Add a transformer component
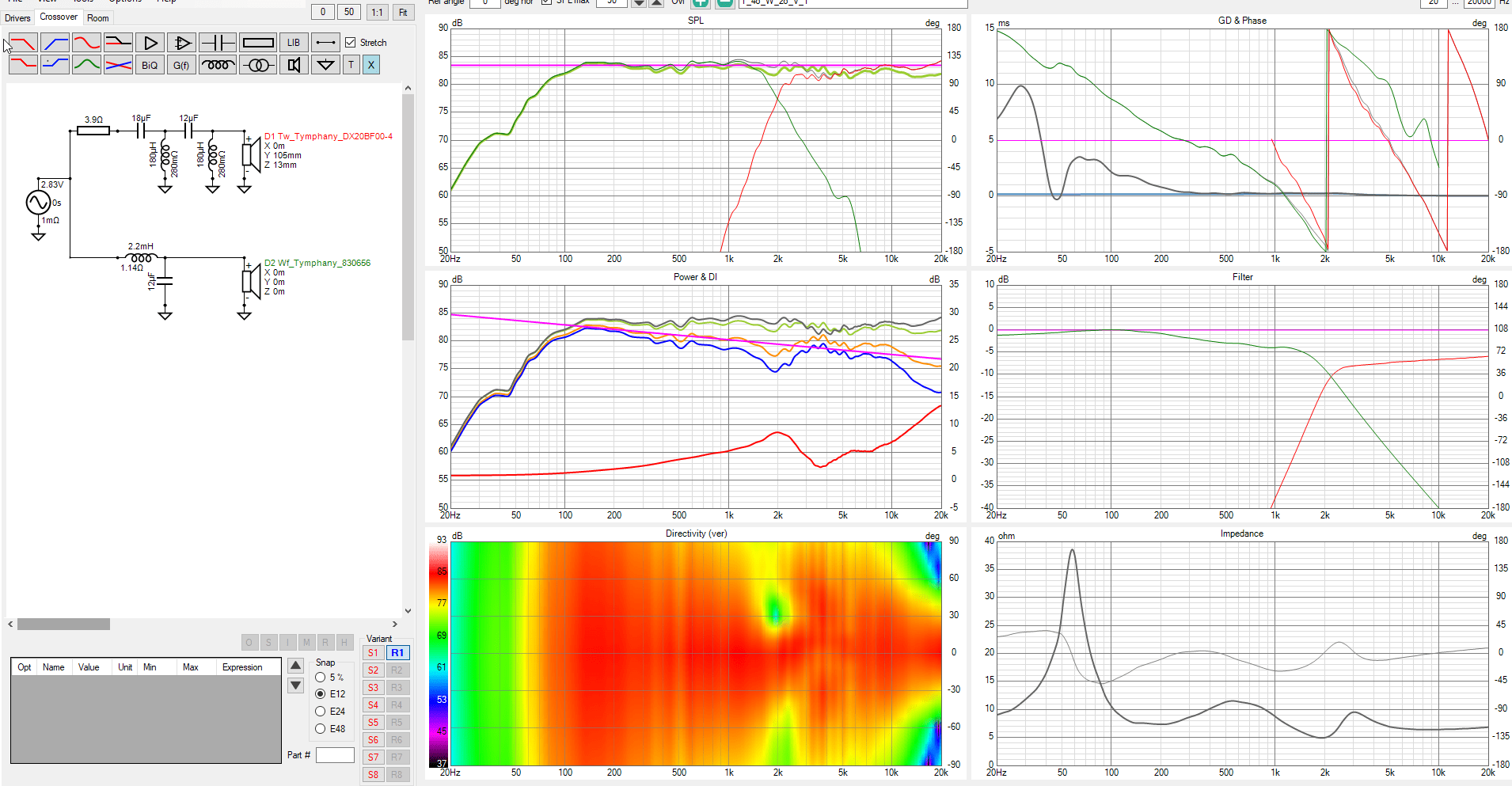The width and height of the screenshot is (1512, 786). tap(257, 65)
